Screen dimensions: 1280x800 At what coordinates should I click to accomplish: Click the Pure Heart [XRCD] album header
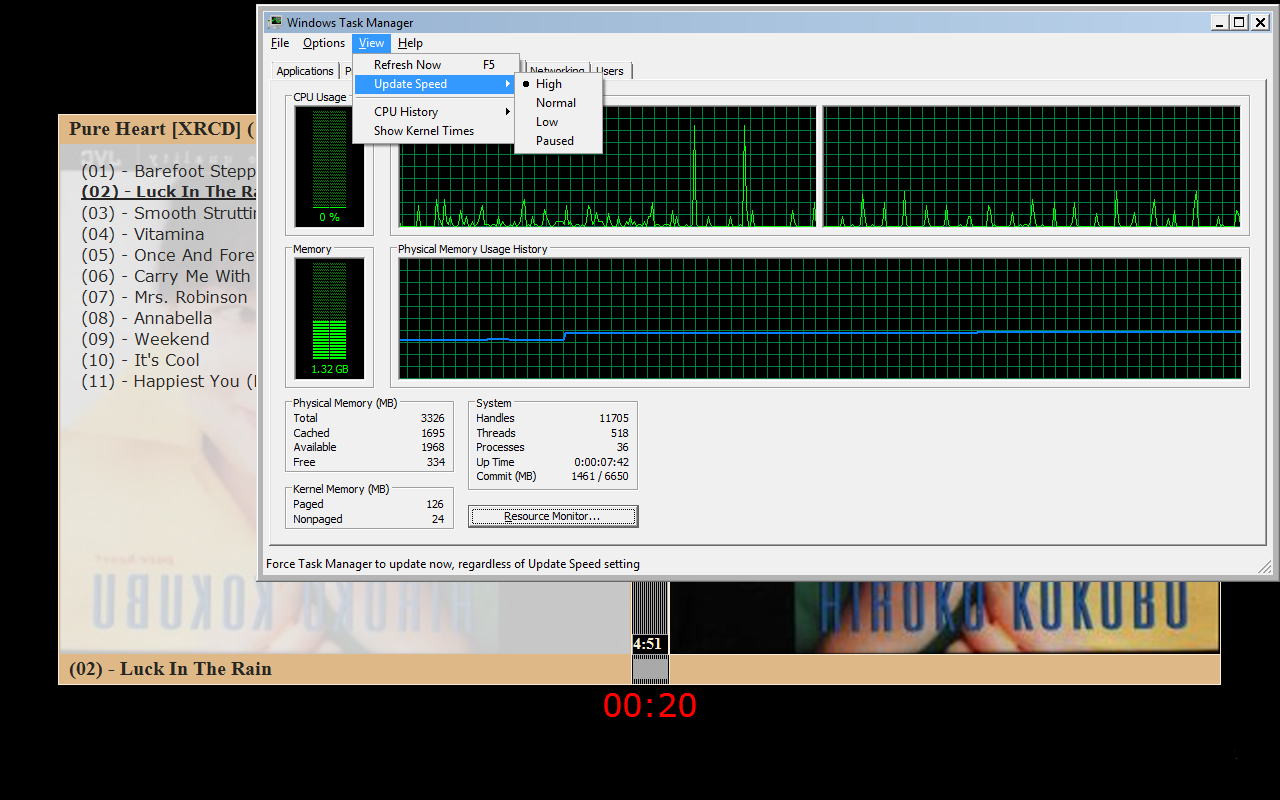158,129
